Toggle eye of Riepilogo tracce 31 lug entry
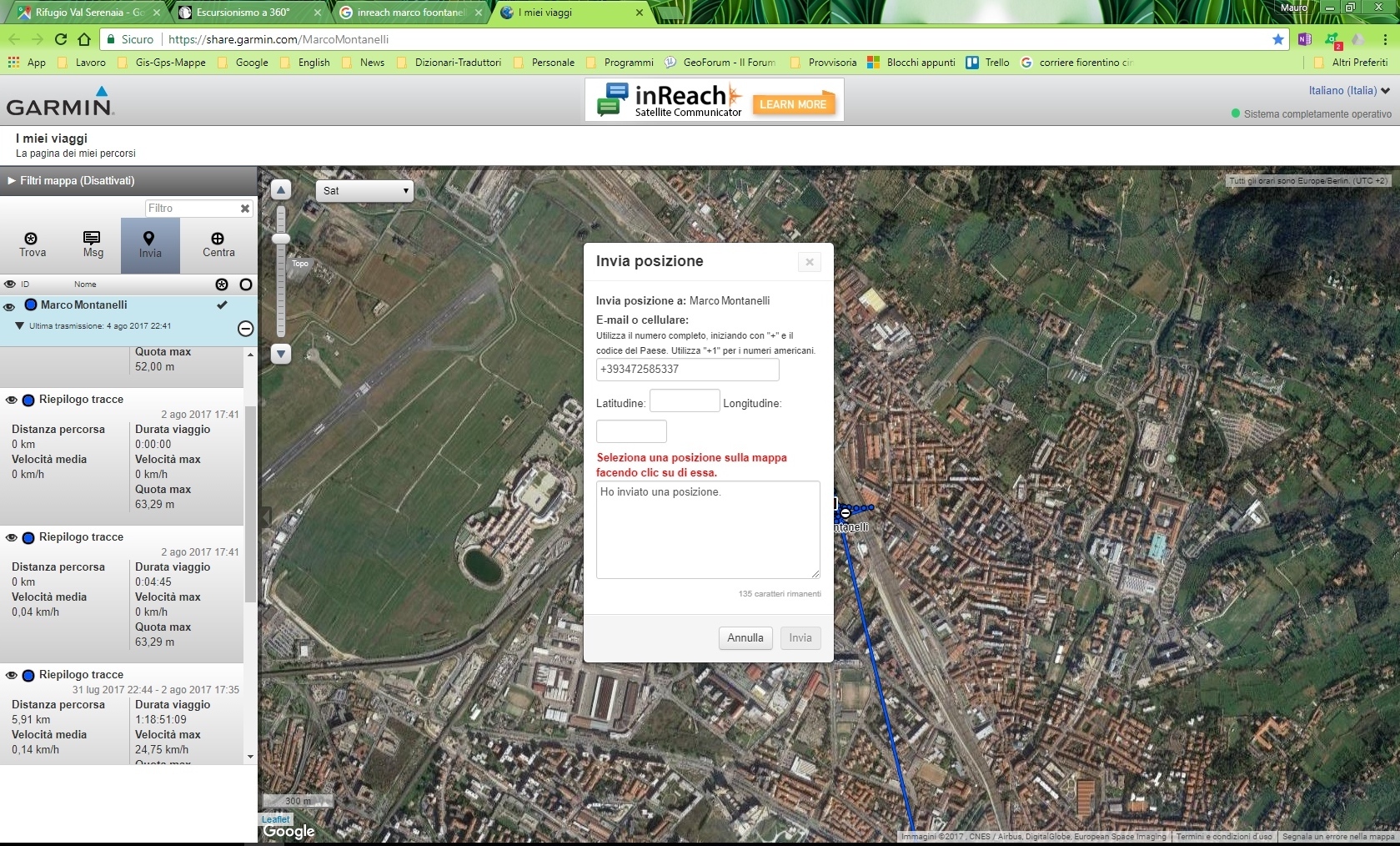Screen dimensions: 1400x846 (x=11, y=676)
